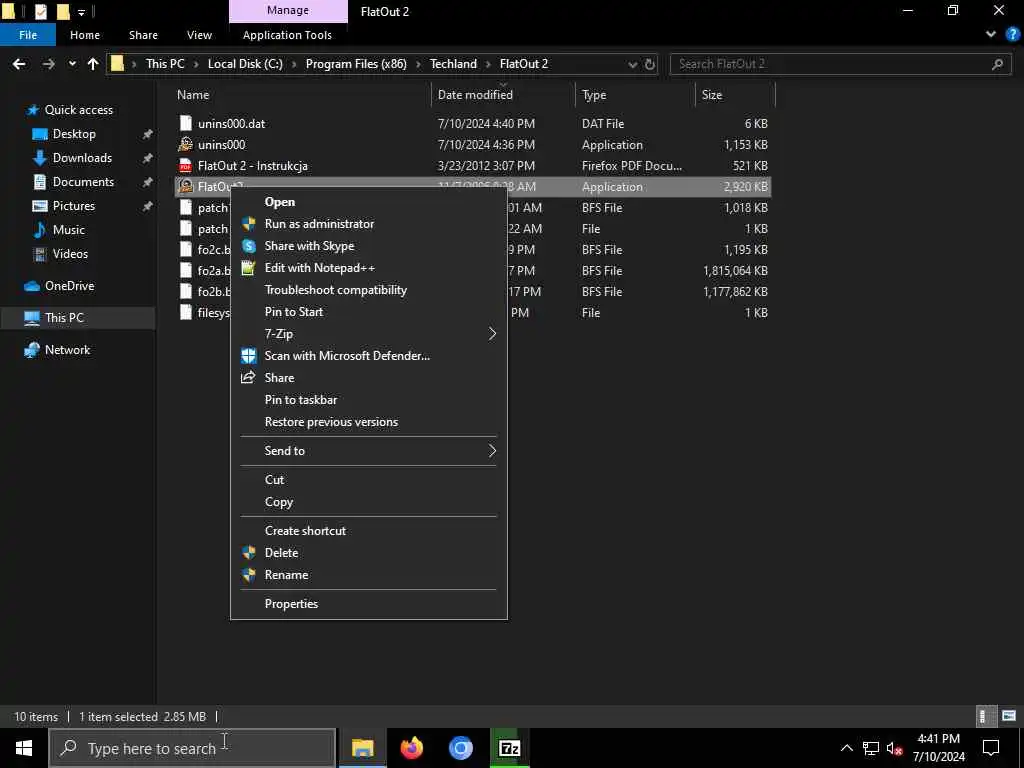Image resolution: width=1024 pixels, height=768 pixels.
Task: Go up one folder level arrow
Action: (x=93, y=64)
